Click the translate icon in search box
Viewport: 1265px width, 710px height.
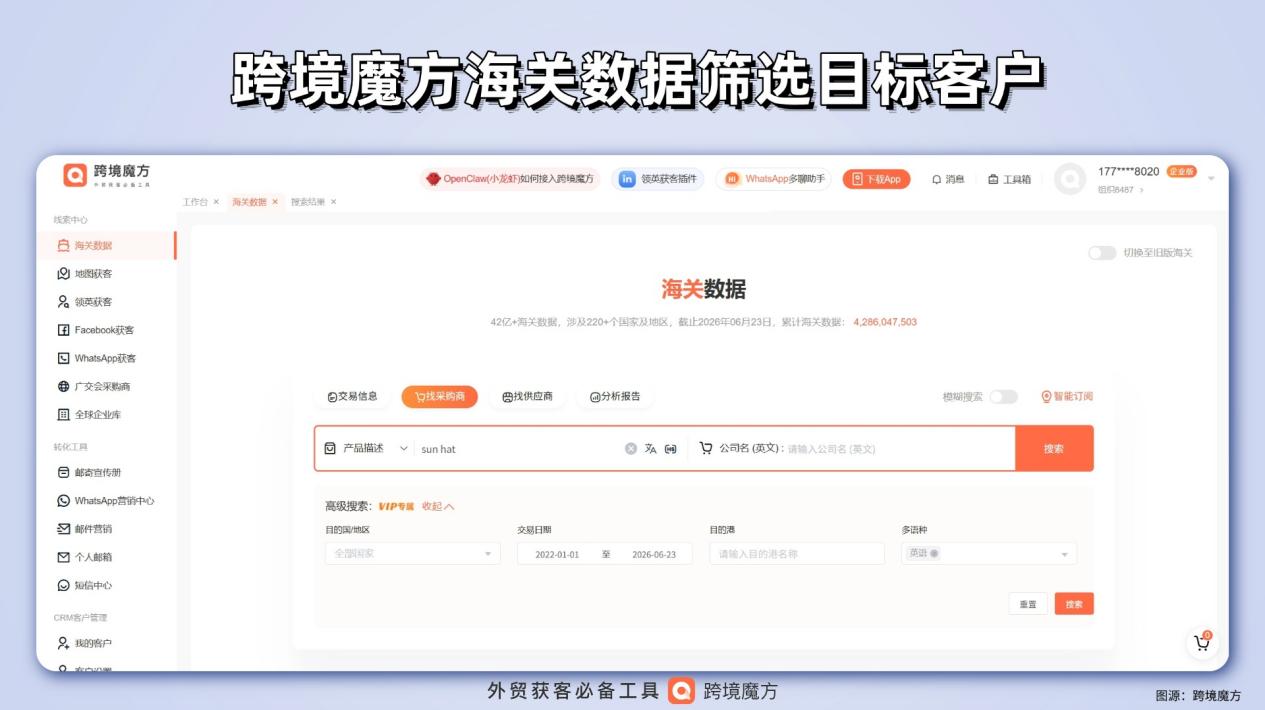[651, 449]
